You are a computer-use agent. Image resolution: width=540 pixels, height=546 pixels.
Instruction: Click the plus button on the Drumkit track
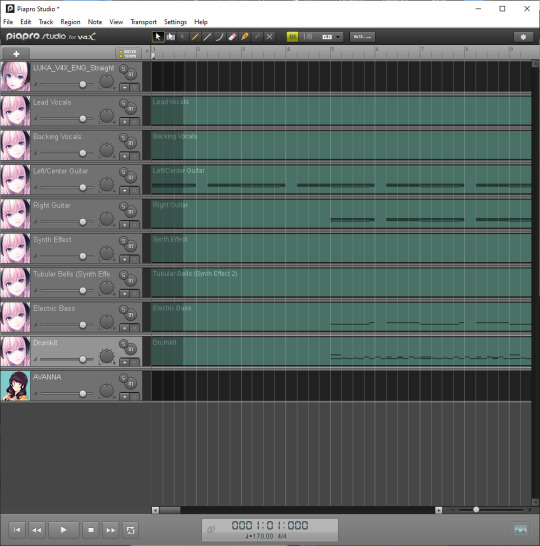(124, 362)
